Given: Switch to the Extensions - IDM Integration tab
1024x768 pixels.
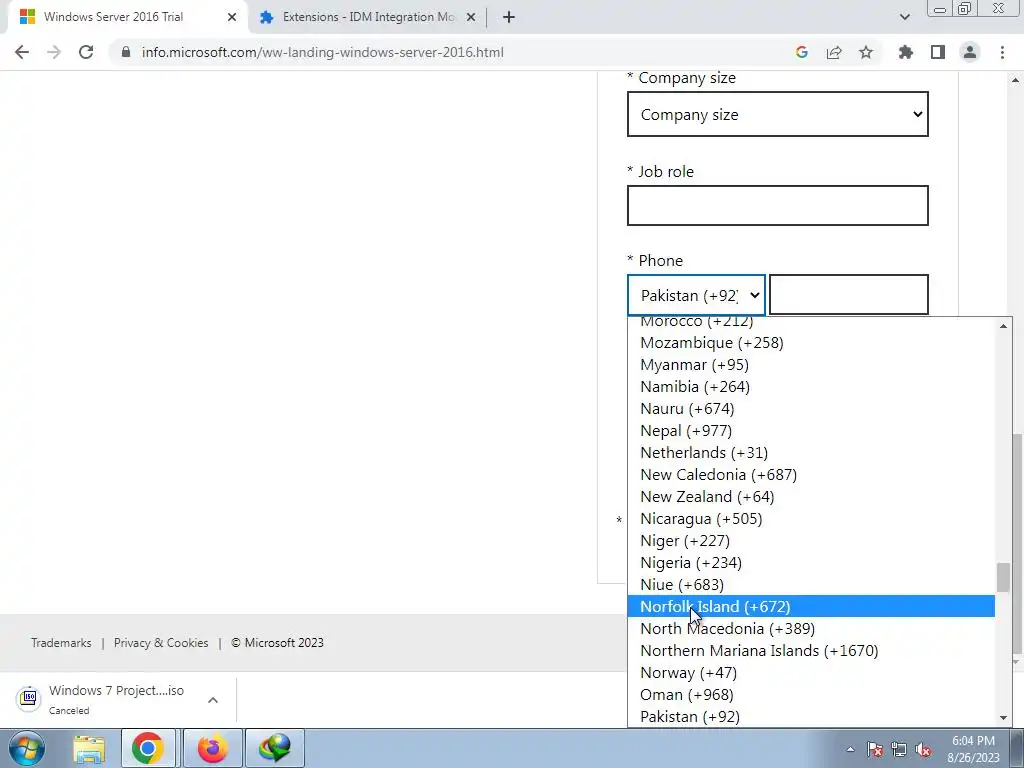Looking at the screenshot, I should click(x=368, y=17).
